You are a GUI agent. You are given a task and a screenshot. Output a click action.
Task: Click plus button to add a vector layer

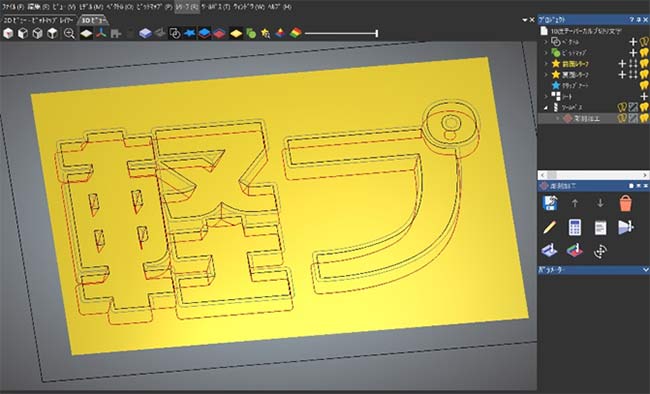click(x=633, y=42)
